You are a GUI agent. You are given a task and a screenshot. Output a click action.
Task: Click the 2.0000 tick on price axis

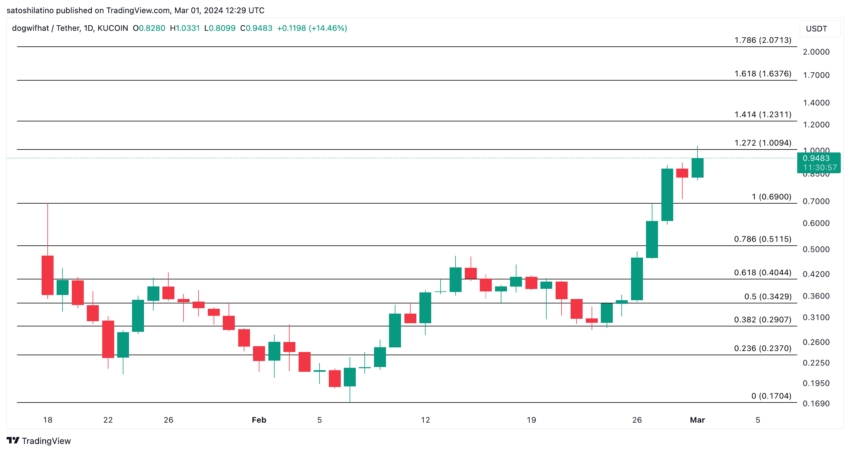[816, 52]
